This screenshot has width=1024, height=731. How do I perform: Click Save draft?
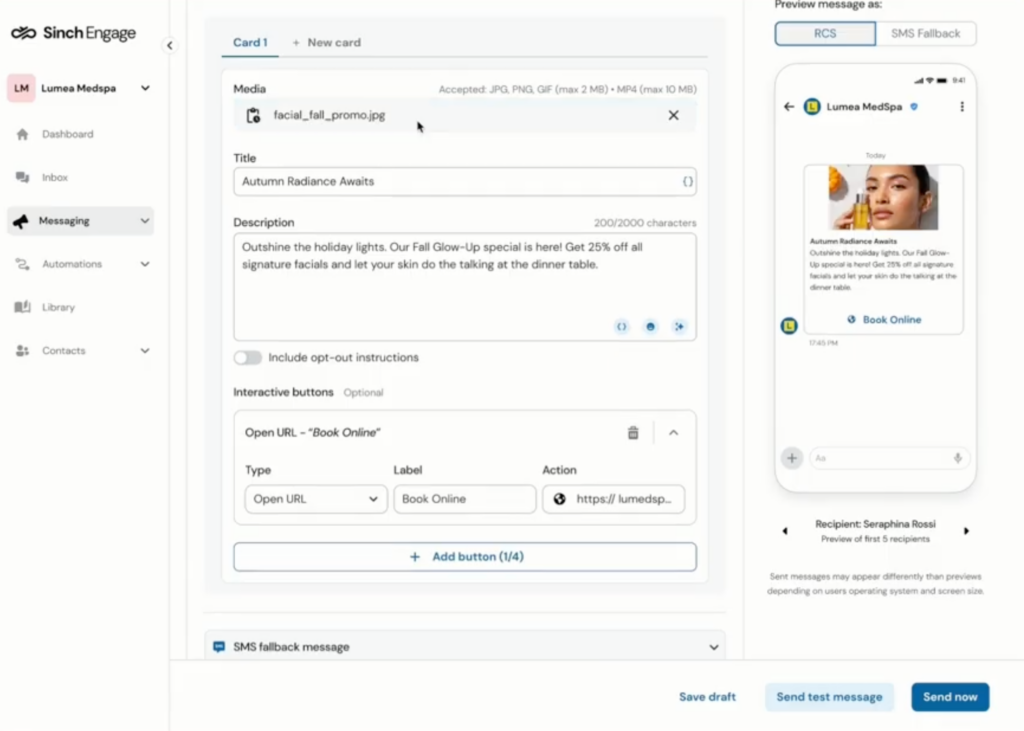(707, 697)
